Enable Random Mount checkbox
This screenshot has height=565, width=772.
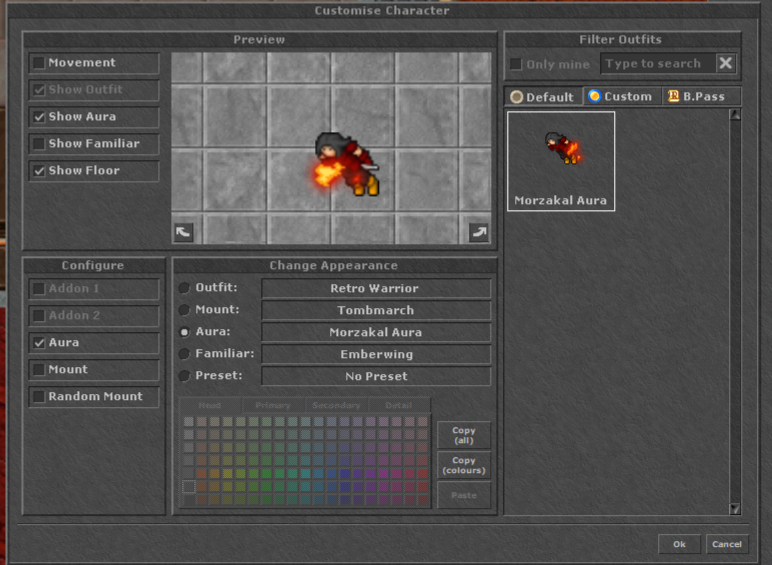pyautogui.click(x=39, y=396)
